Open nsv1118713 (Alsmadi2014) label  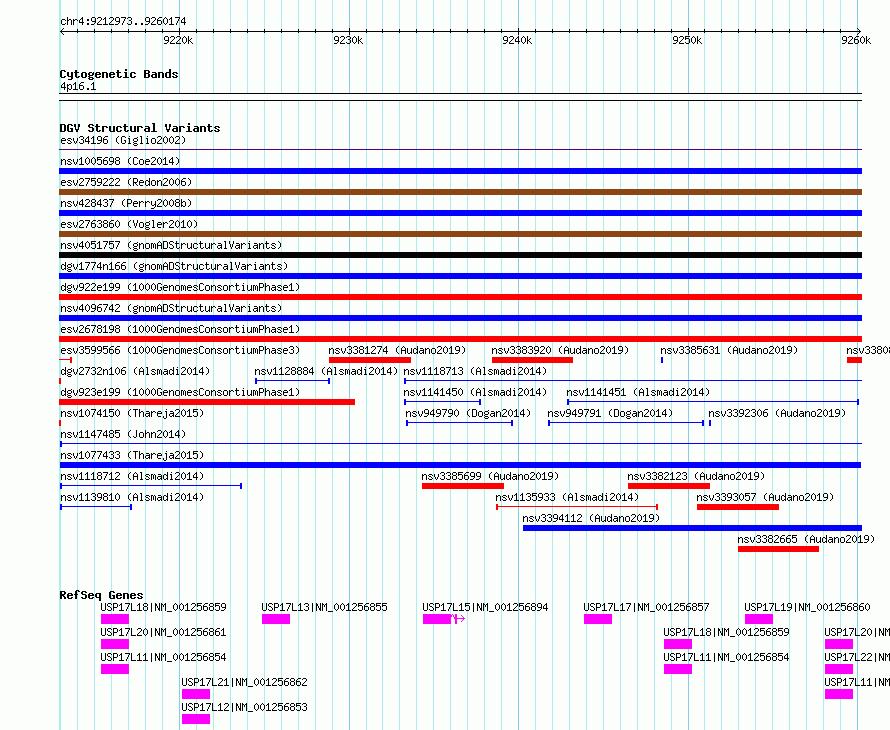[475, 371]
